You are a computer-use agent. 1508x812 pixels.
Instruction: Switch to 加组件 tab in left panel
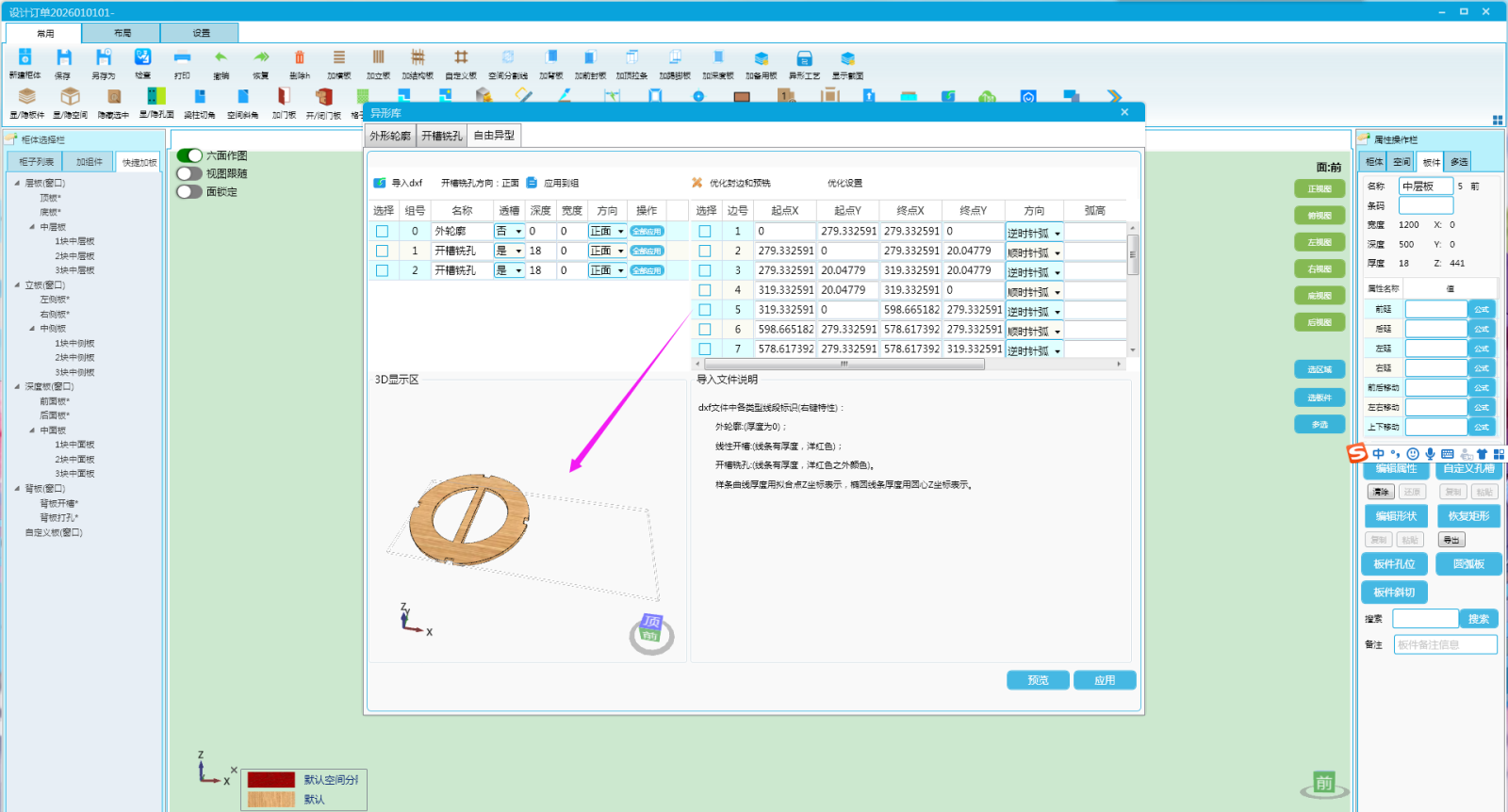[90, 162]
